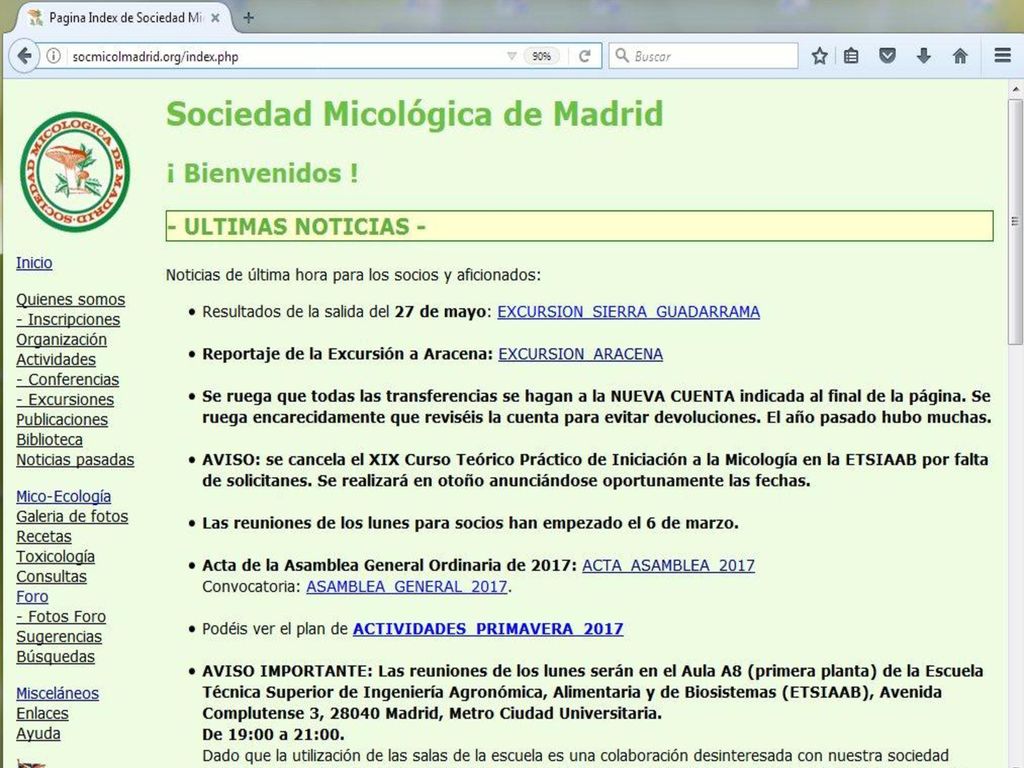Show bookmarks list icon
Screen dimensions: 1024x768
[x=851, y=56]
